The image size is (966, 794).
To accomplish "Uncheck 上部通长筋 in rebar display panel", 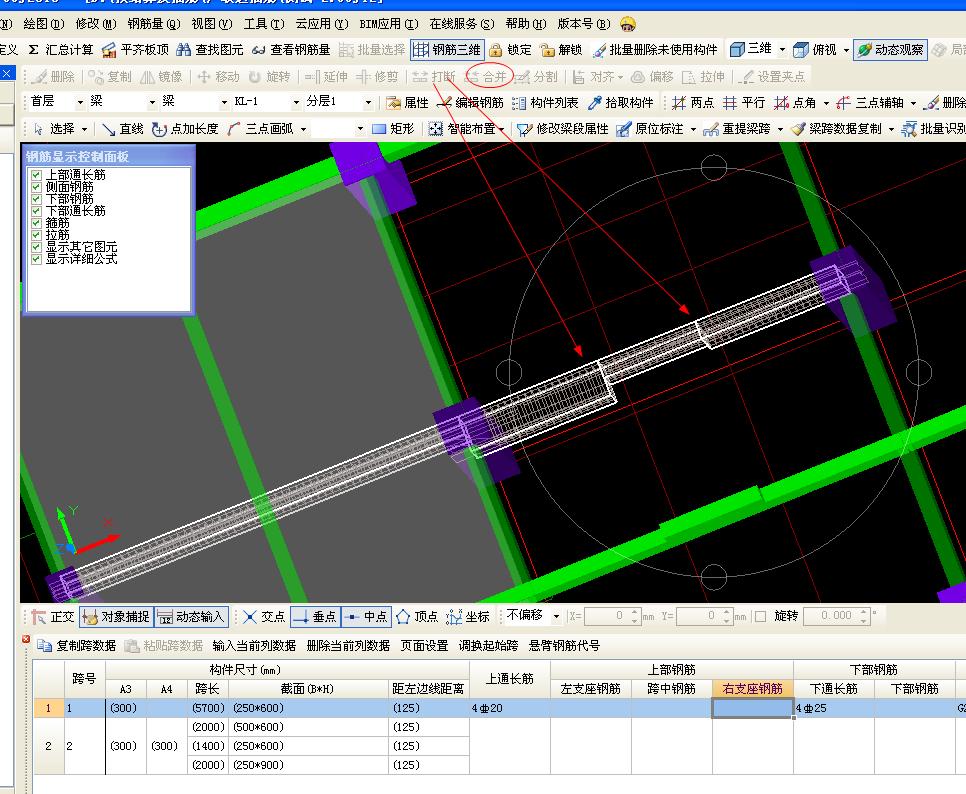I will click(37, 175).
